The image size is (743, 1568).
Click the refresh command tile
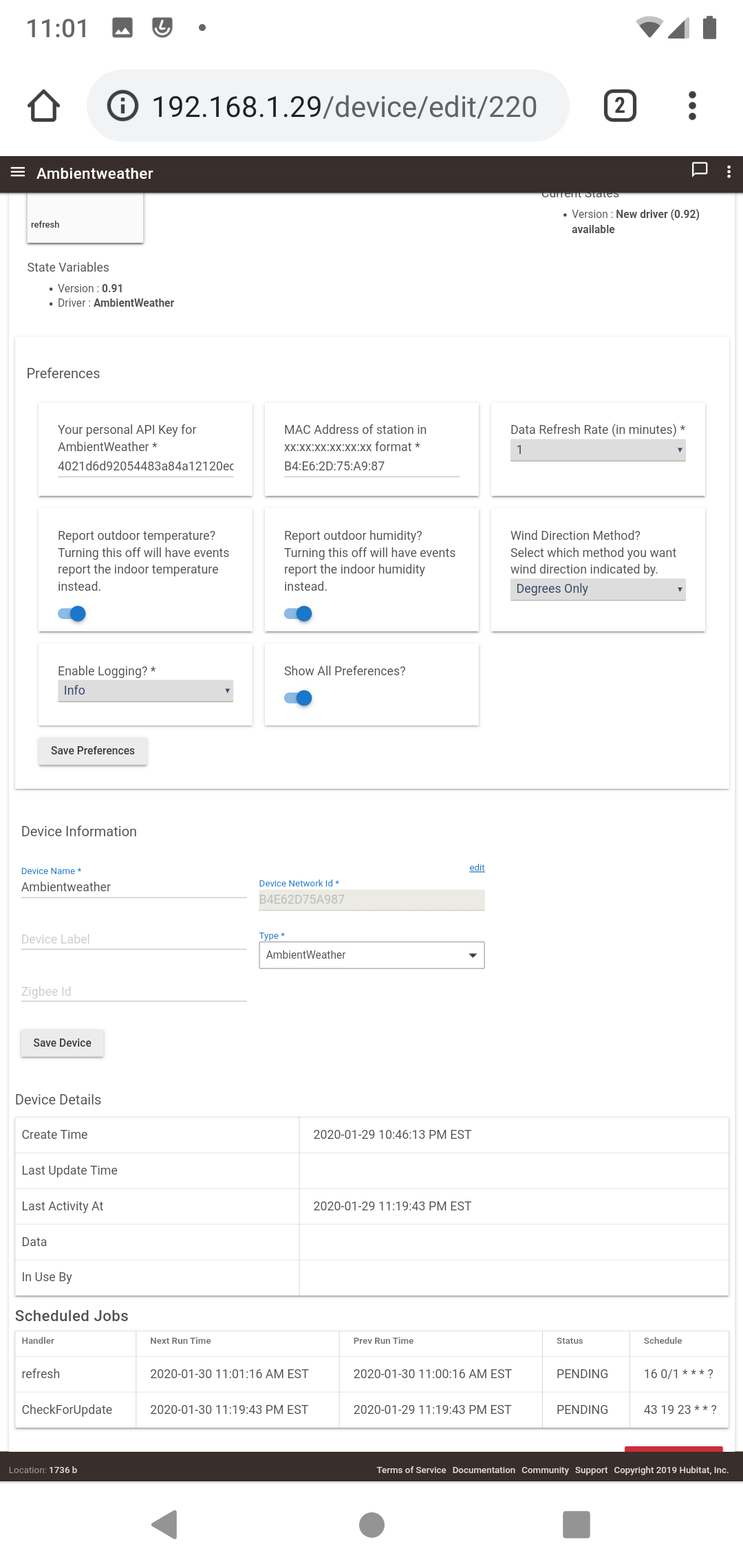[85, 219]
